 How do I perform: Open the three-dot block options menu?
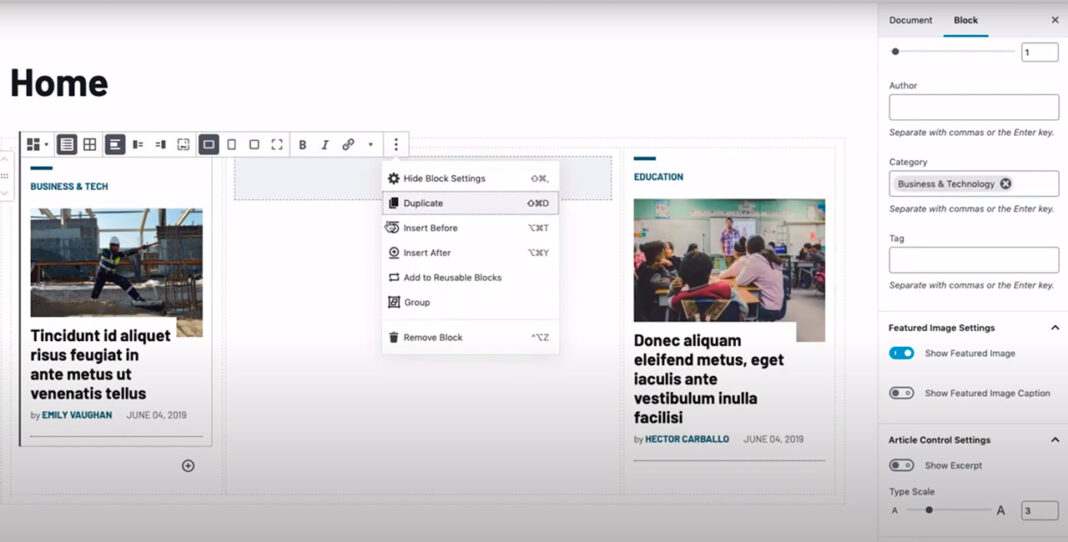[x=396, y=145]
